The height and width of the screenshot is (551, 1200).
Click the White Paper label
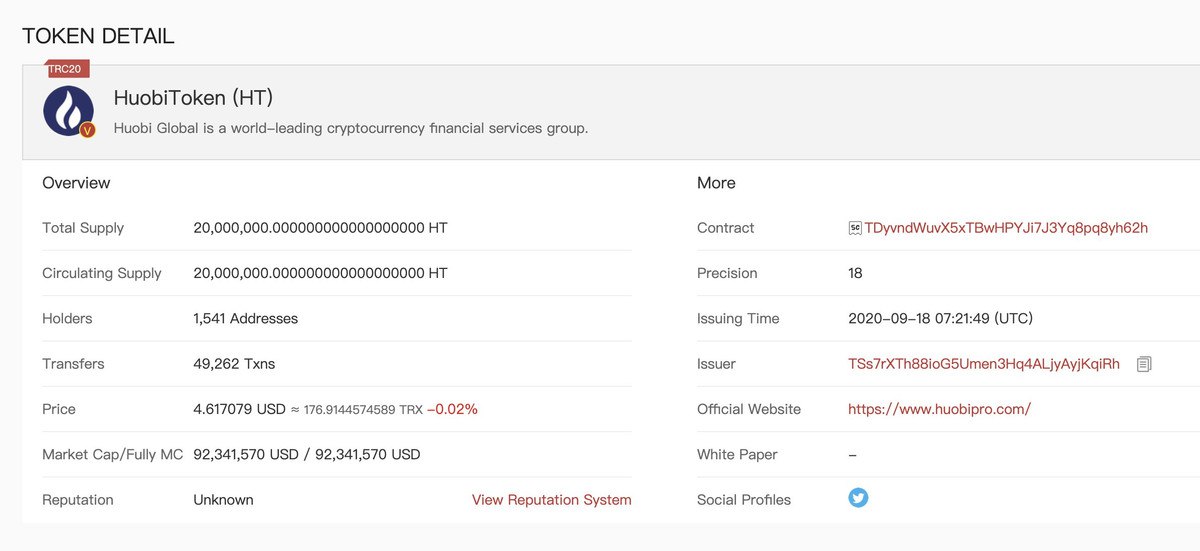pos(737,455)
